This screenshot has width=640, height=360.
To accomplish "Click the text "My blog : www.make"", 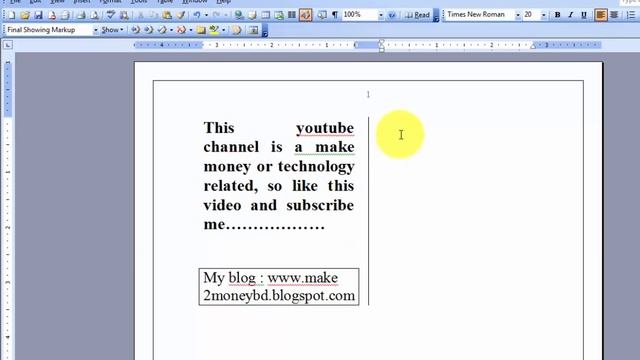I will pyautogui.click(x=271, y=278).
